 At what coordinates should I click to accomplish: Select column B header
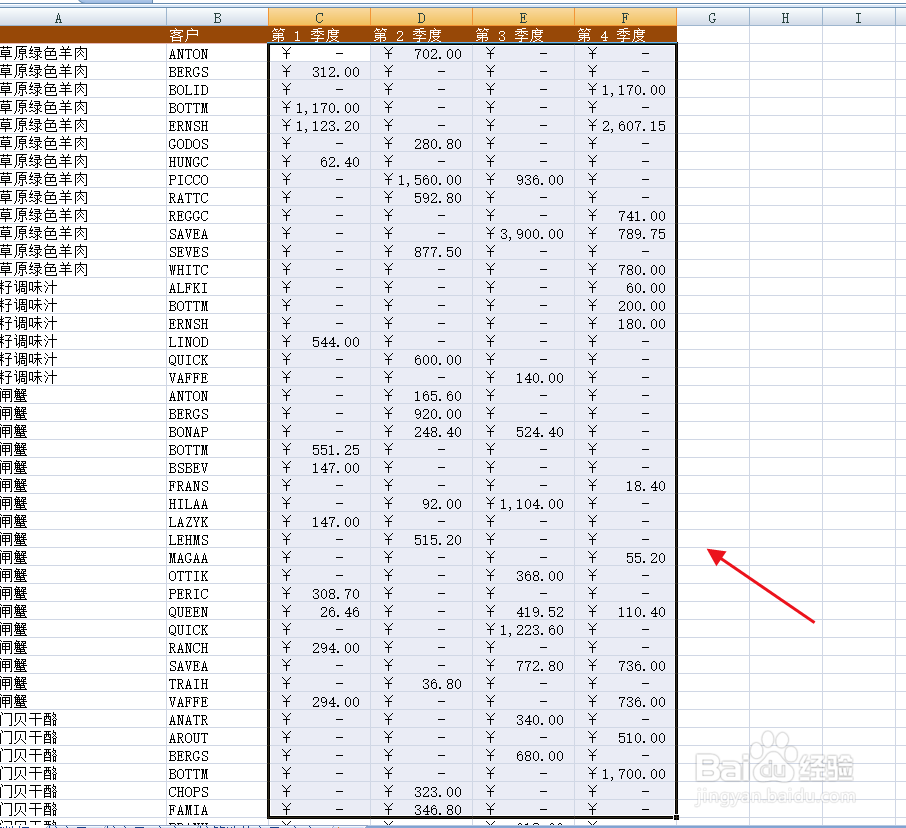(x=217, y=17)
